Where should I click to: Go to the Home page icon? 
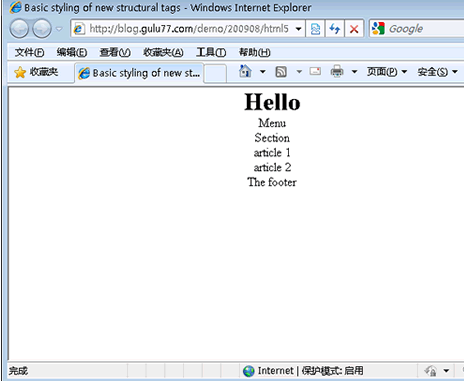(x=245, y=71)
